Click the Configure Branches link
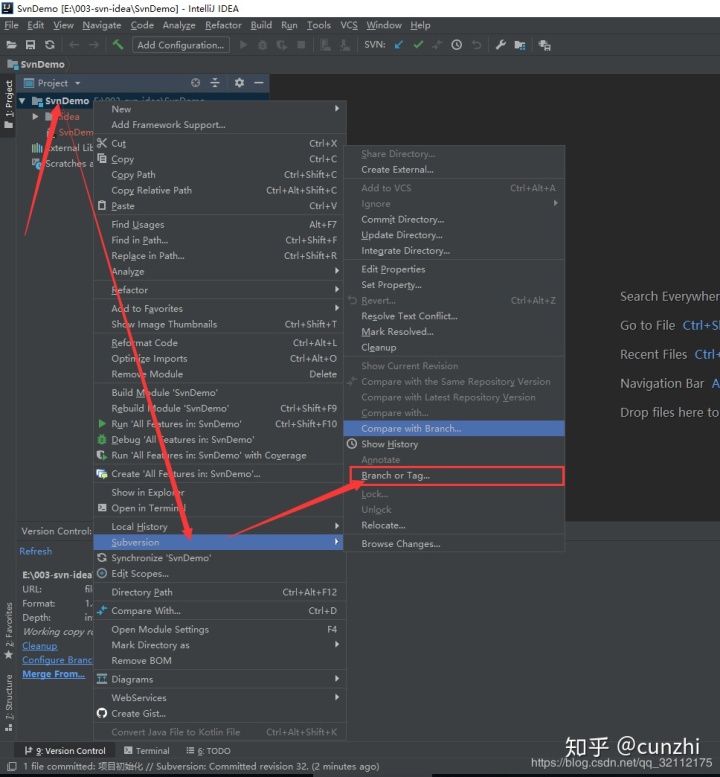This screenshot has width=720, height=777. (57, 660)
